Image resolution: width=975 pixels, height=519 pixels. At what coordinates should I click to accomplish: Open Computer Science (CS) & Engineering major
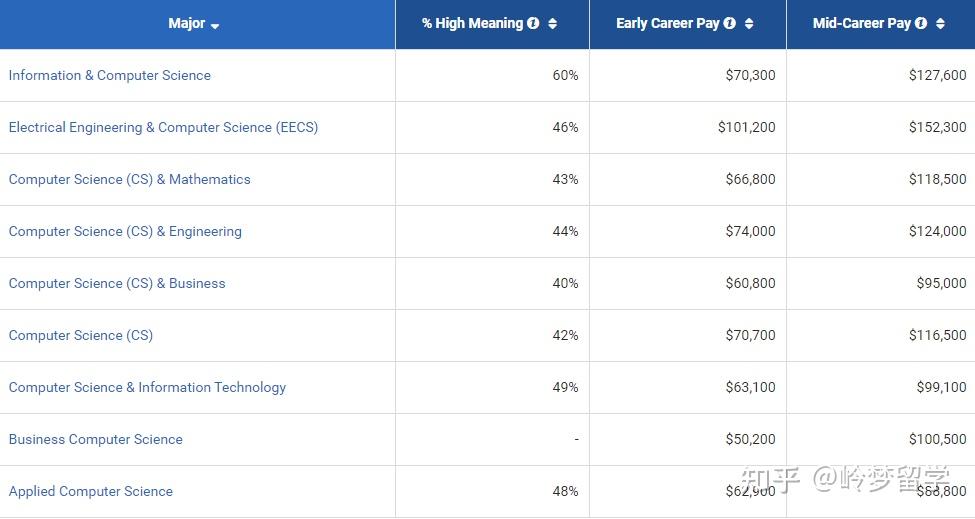coord(125,231)
